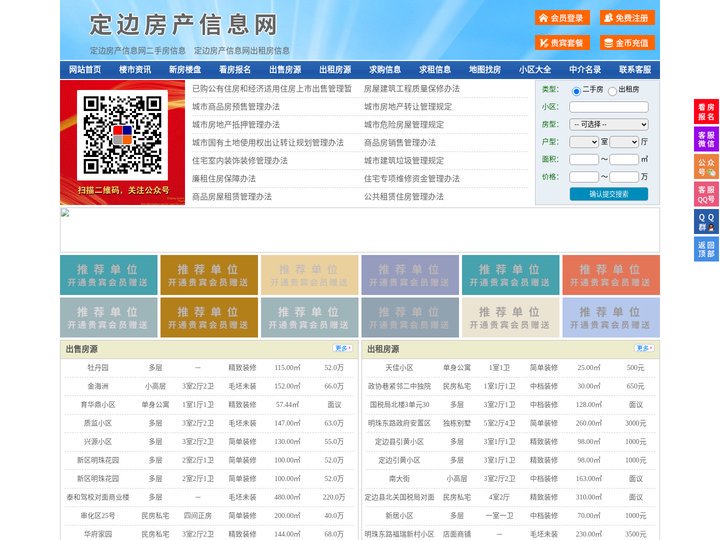Open the 室 room count dropdown
The height and width of the screenshot is (540, 720).
point(584,142)
